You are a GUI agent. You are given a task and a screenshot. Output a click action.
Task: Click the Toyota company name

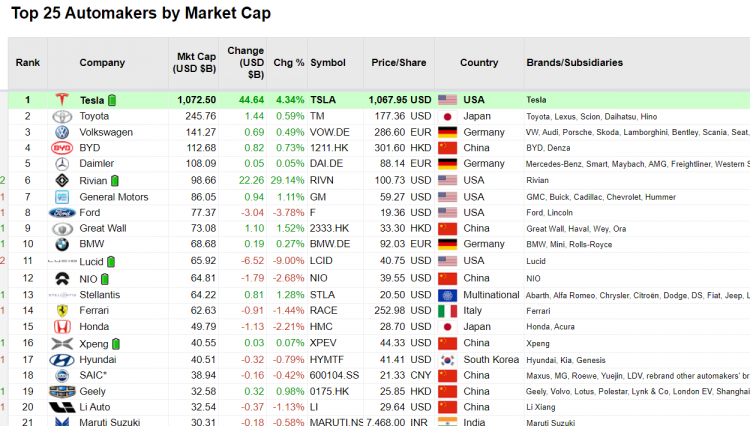pos(94,116)
